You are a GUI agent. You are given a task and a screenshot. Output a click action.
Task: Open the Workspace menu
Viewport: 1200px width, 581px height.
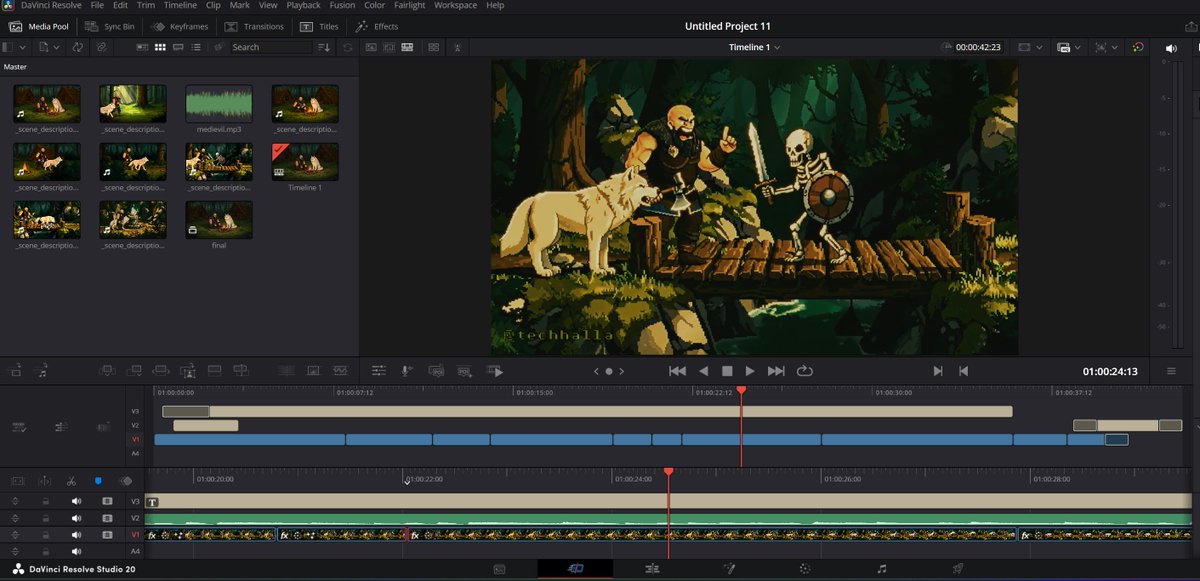coord(455,5)
